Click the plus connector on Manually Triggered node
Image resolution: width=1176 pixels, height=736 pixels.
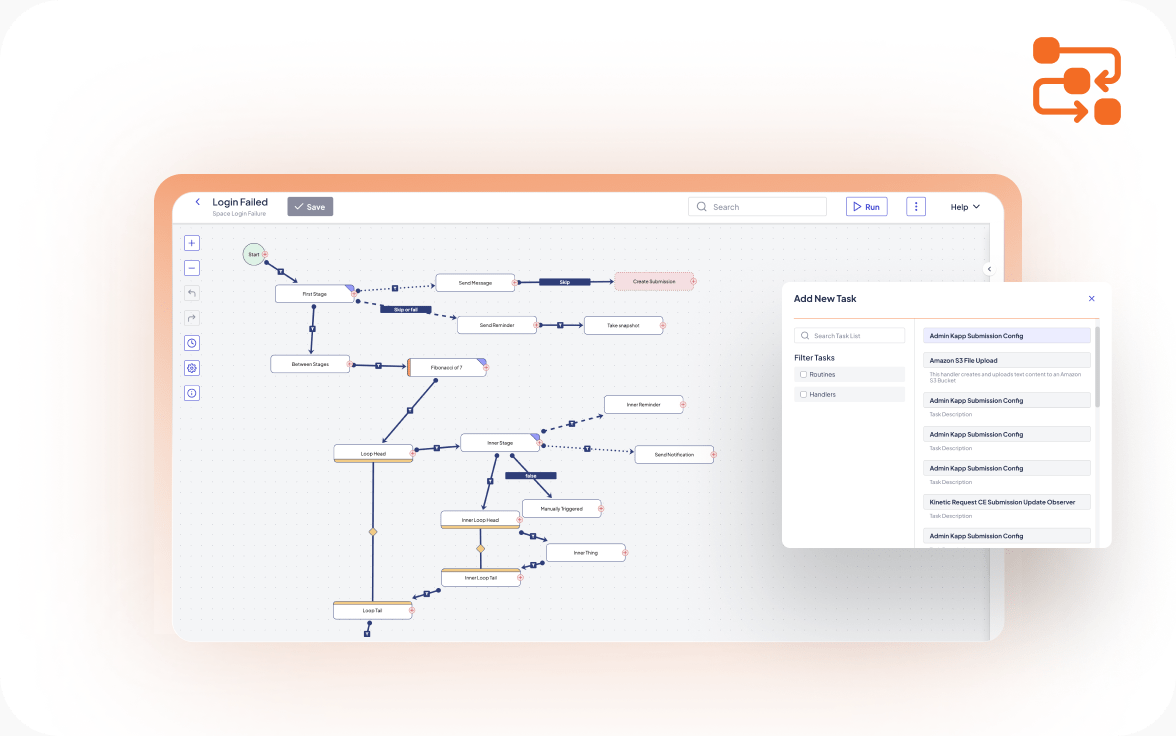(601, 509)
